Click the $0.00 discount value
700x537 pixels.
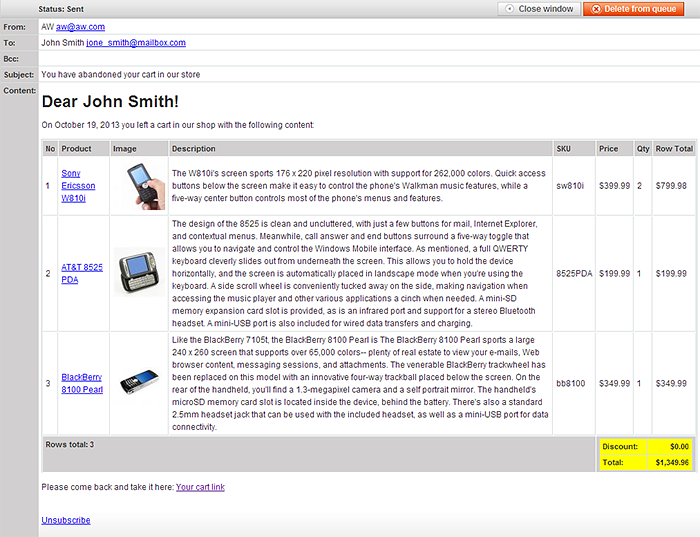679,446
